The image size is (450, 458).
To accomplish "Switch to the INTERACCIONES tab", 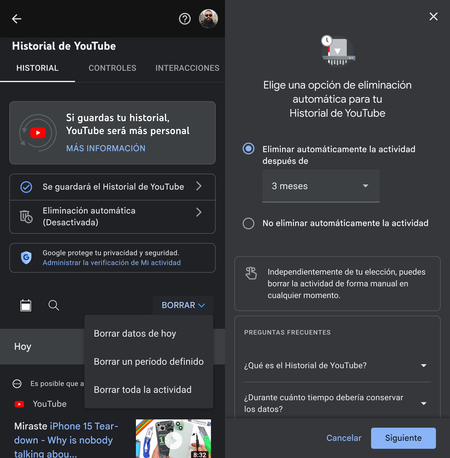I will pos(187,68).
